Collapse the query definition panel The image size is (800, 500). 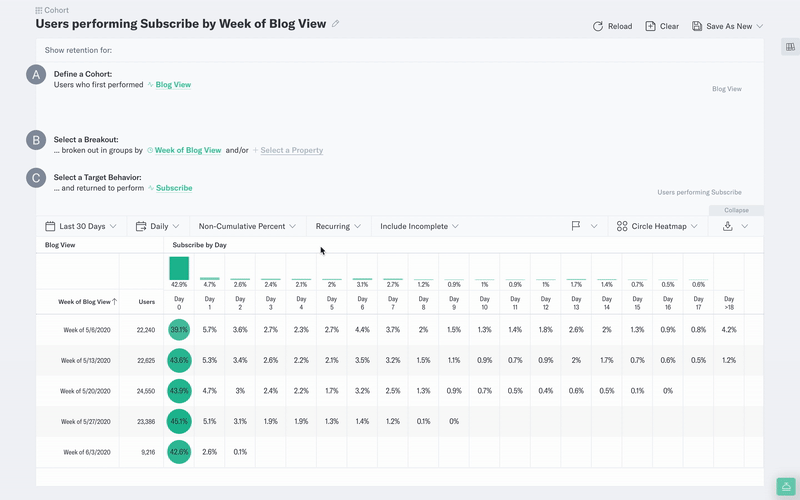pos(736,210)
